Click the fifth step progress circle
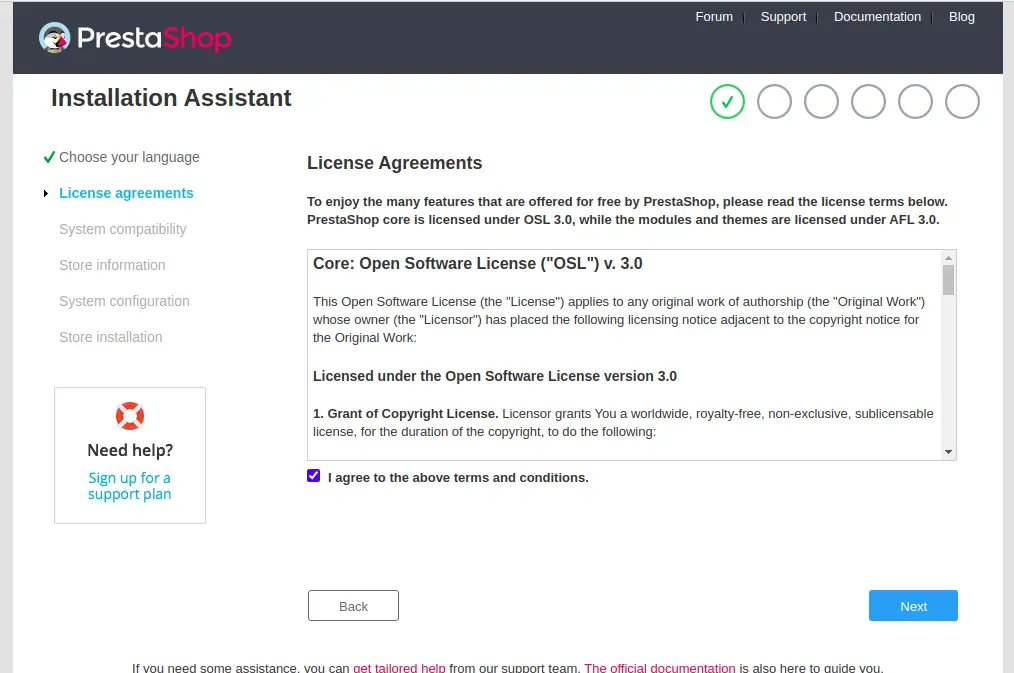The height and width of the screenshot is (673, 1014). point(915,101)
